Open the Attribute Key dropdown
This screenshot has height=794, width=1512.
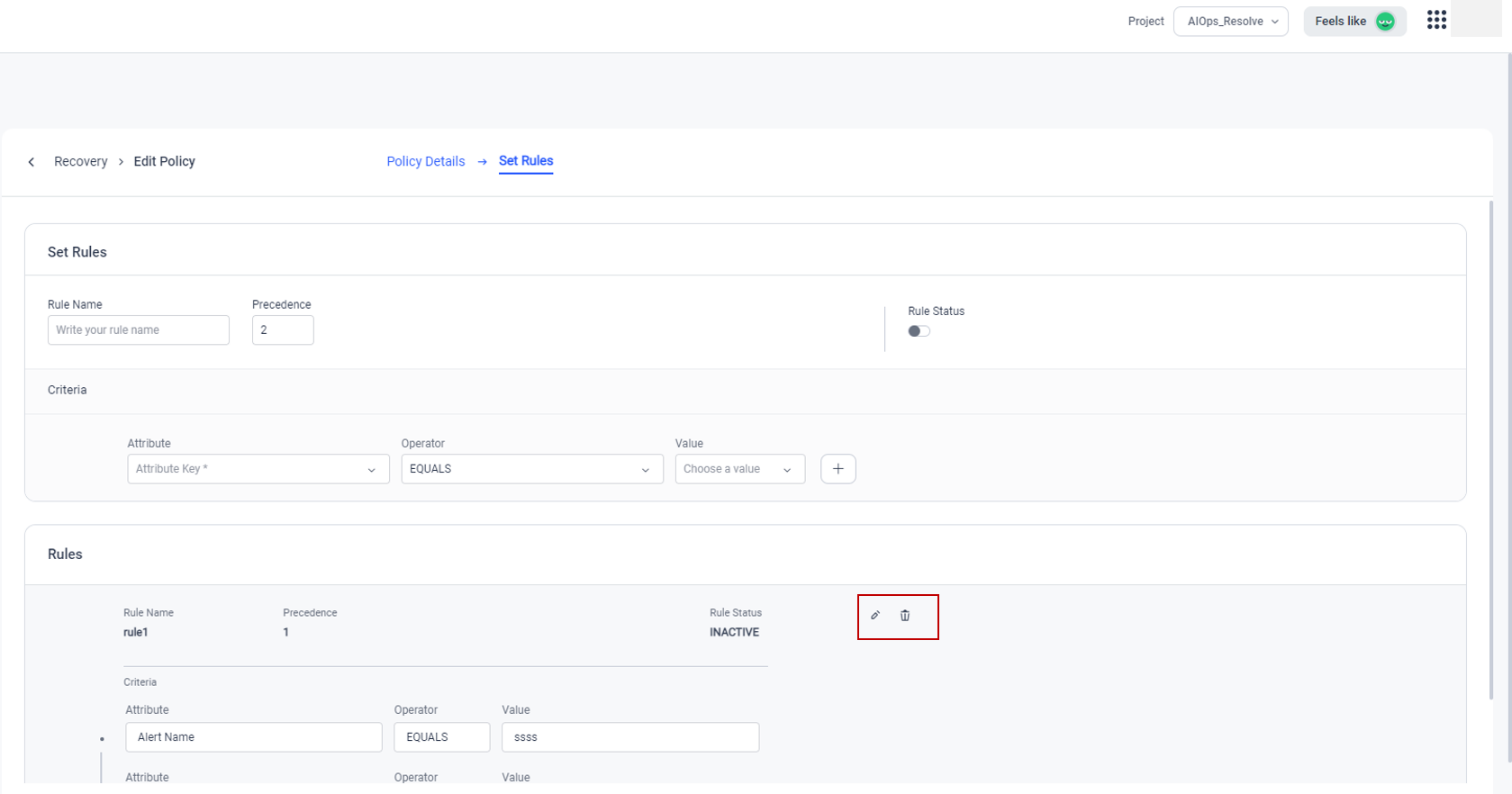(258, 469)
